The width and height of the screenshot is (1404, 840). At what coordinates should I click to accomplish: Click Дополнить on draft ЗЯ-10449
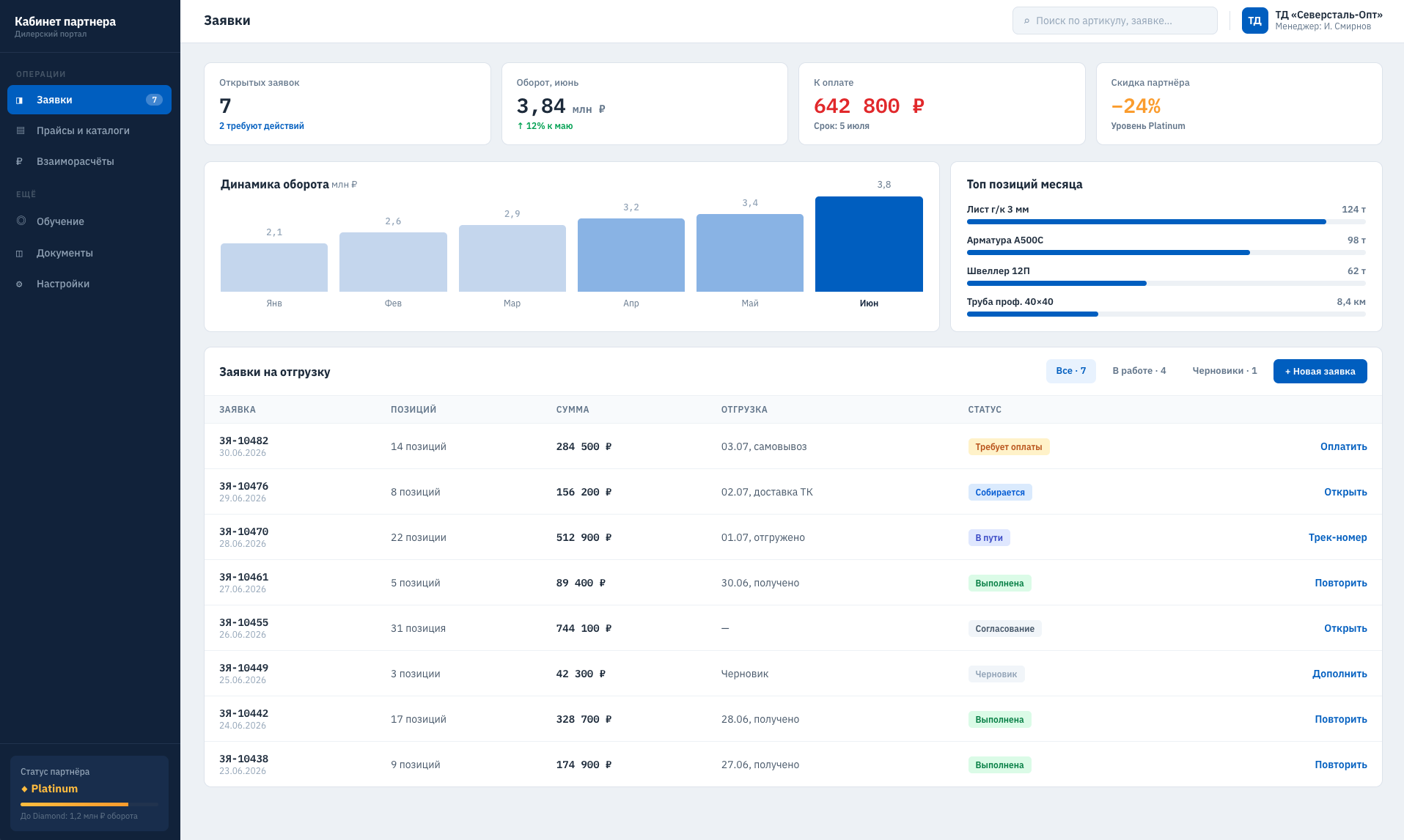[x=1339, y=674]
